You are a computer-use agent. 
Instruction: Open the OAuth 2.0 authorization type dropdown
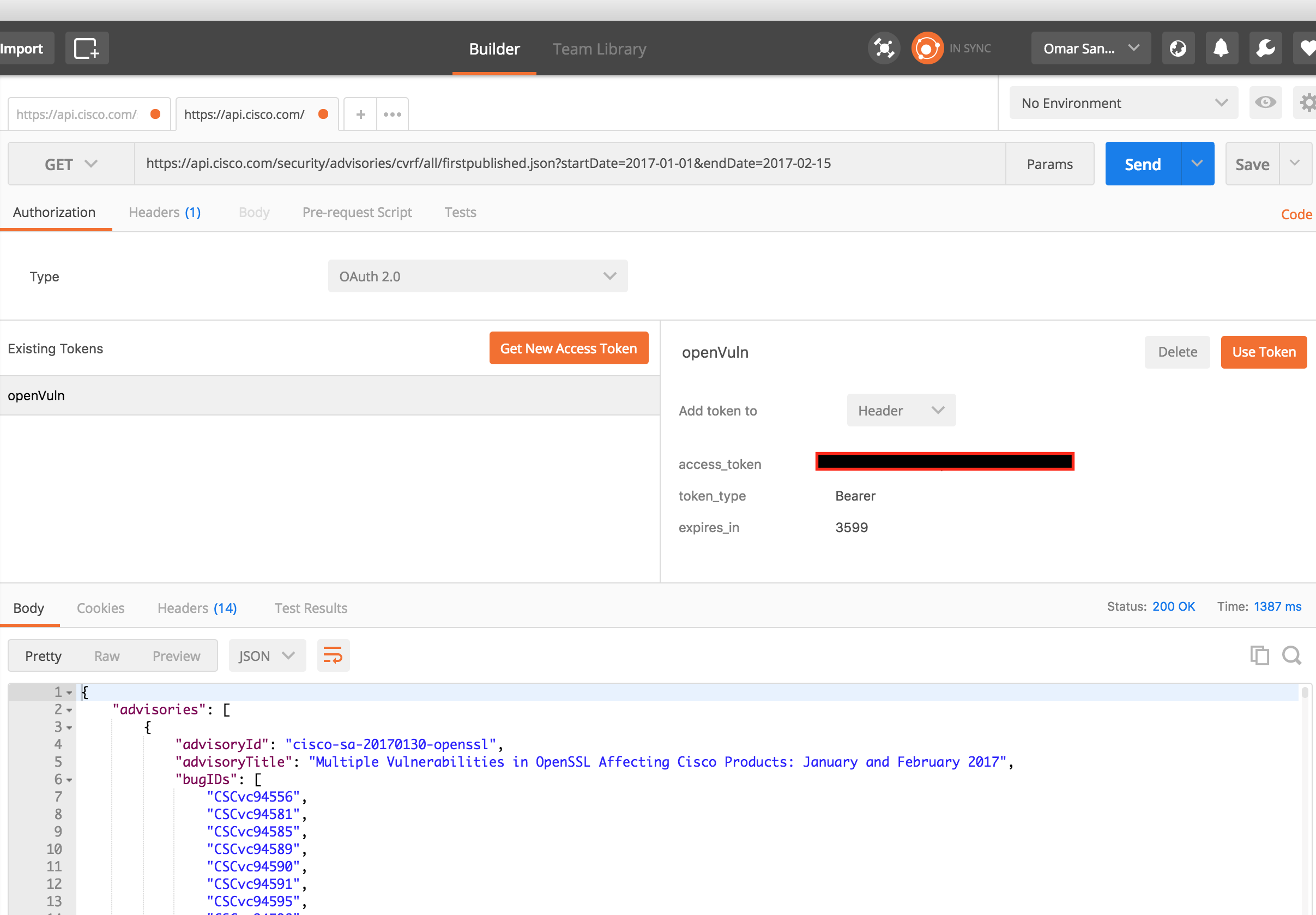point(478,276)
